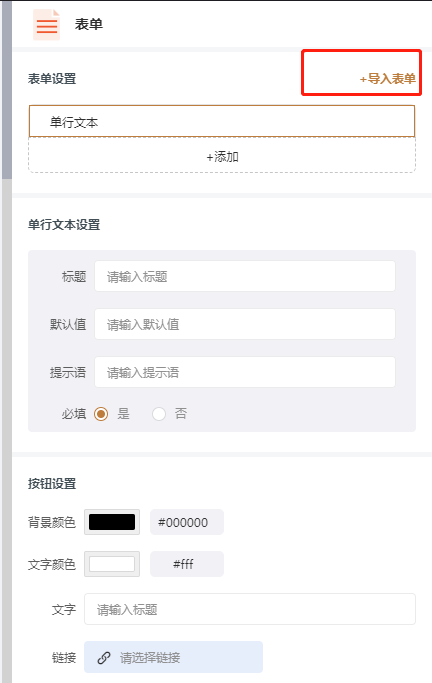
Task: Open the 请选择链接 link selector
Action: [173, 657]
